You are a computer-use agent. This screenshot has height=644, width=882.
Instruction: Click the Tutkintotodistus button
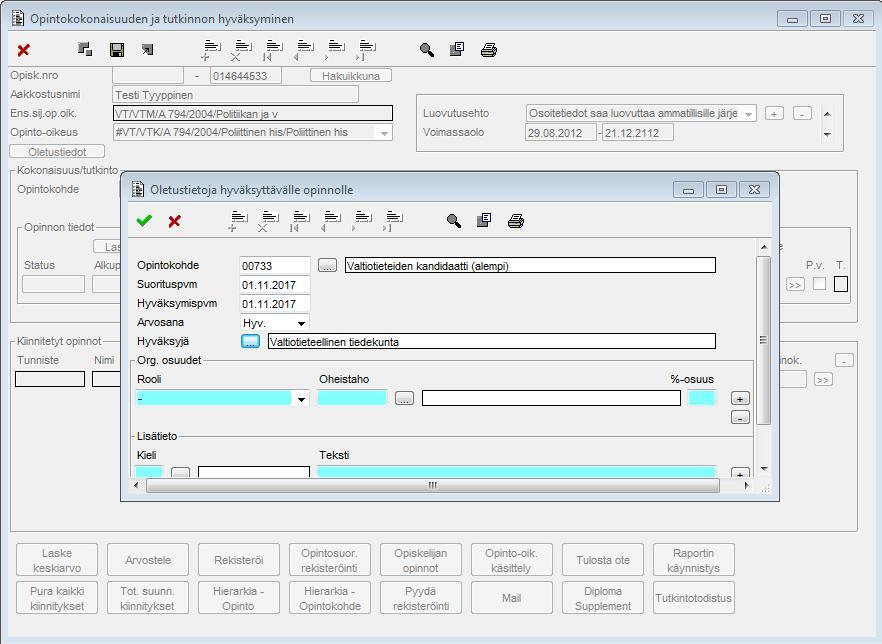(694, 598)
